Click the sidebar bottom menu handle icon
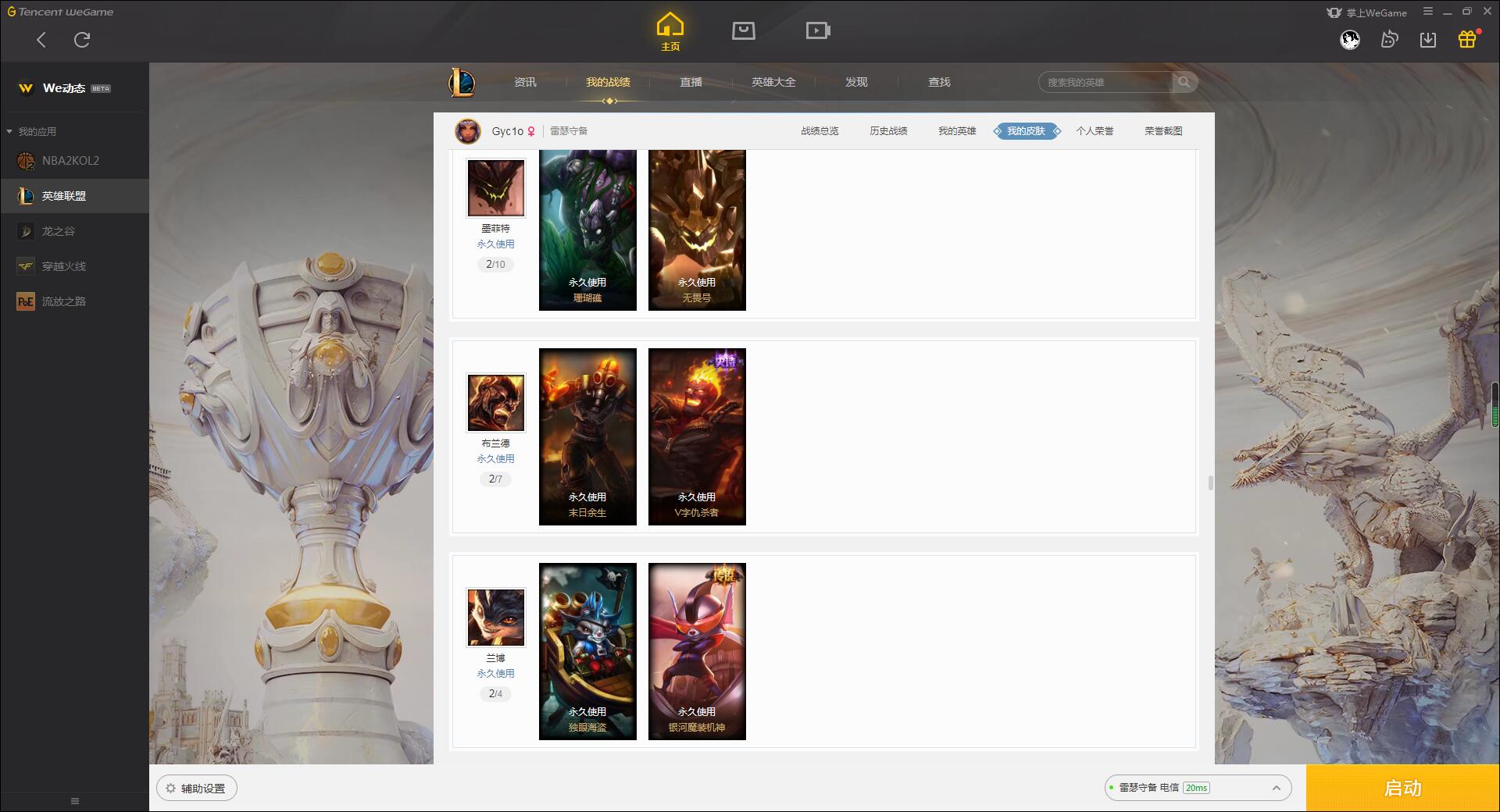The width and height of the screenshot is (1500, 812). coord(75,801)
